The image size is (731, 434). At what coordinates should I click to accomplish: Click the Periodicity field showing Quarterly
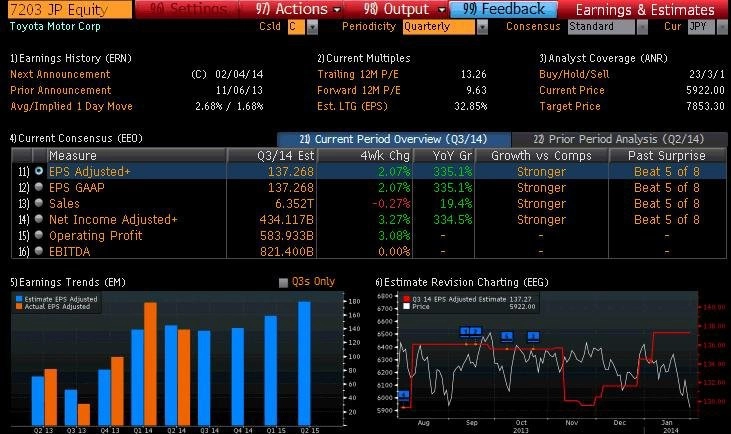439,27
